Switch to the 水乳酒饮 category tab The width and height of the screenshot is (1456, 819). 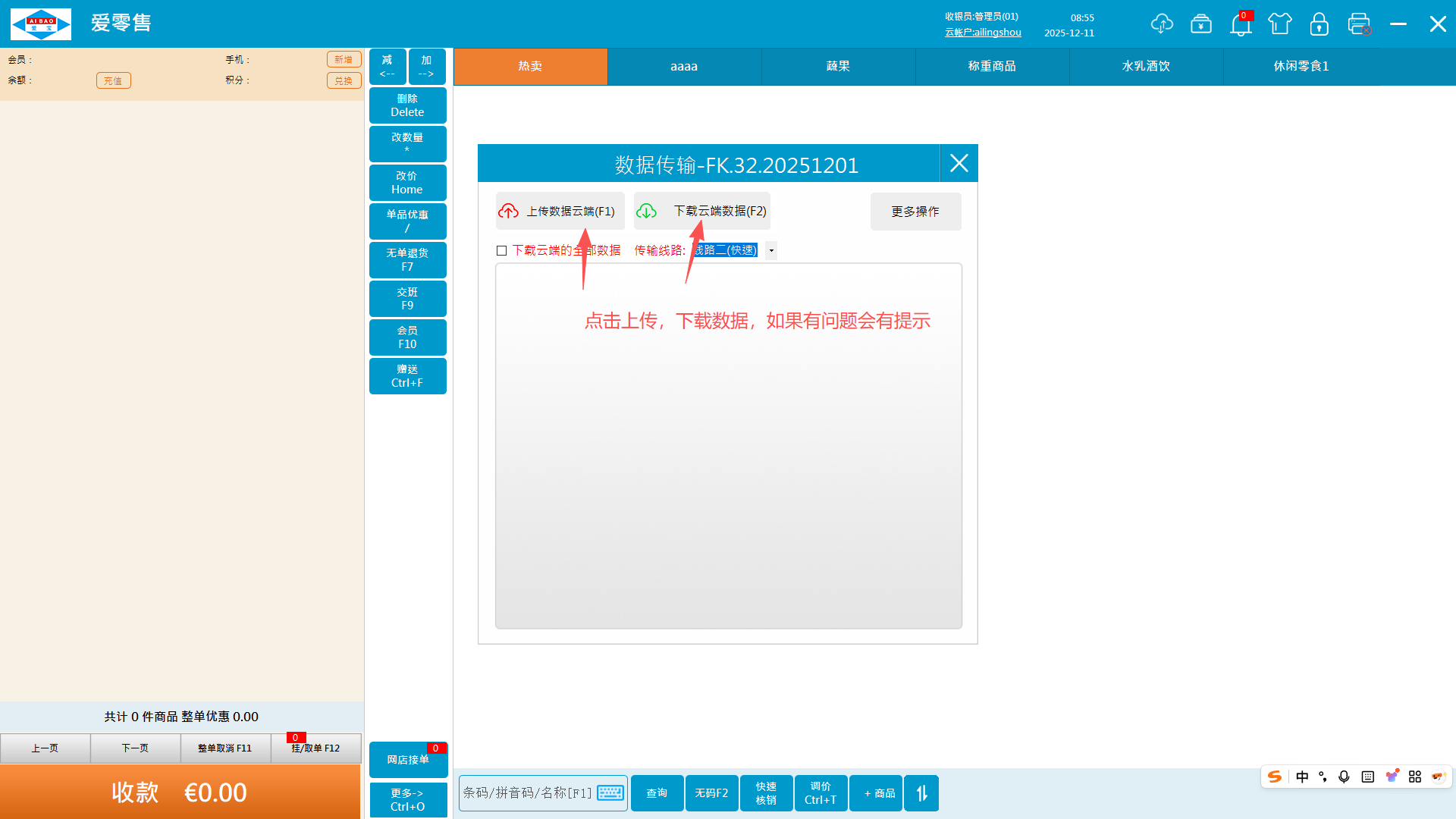pyautogui.click(x=1146, y=67)
